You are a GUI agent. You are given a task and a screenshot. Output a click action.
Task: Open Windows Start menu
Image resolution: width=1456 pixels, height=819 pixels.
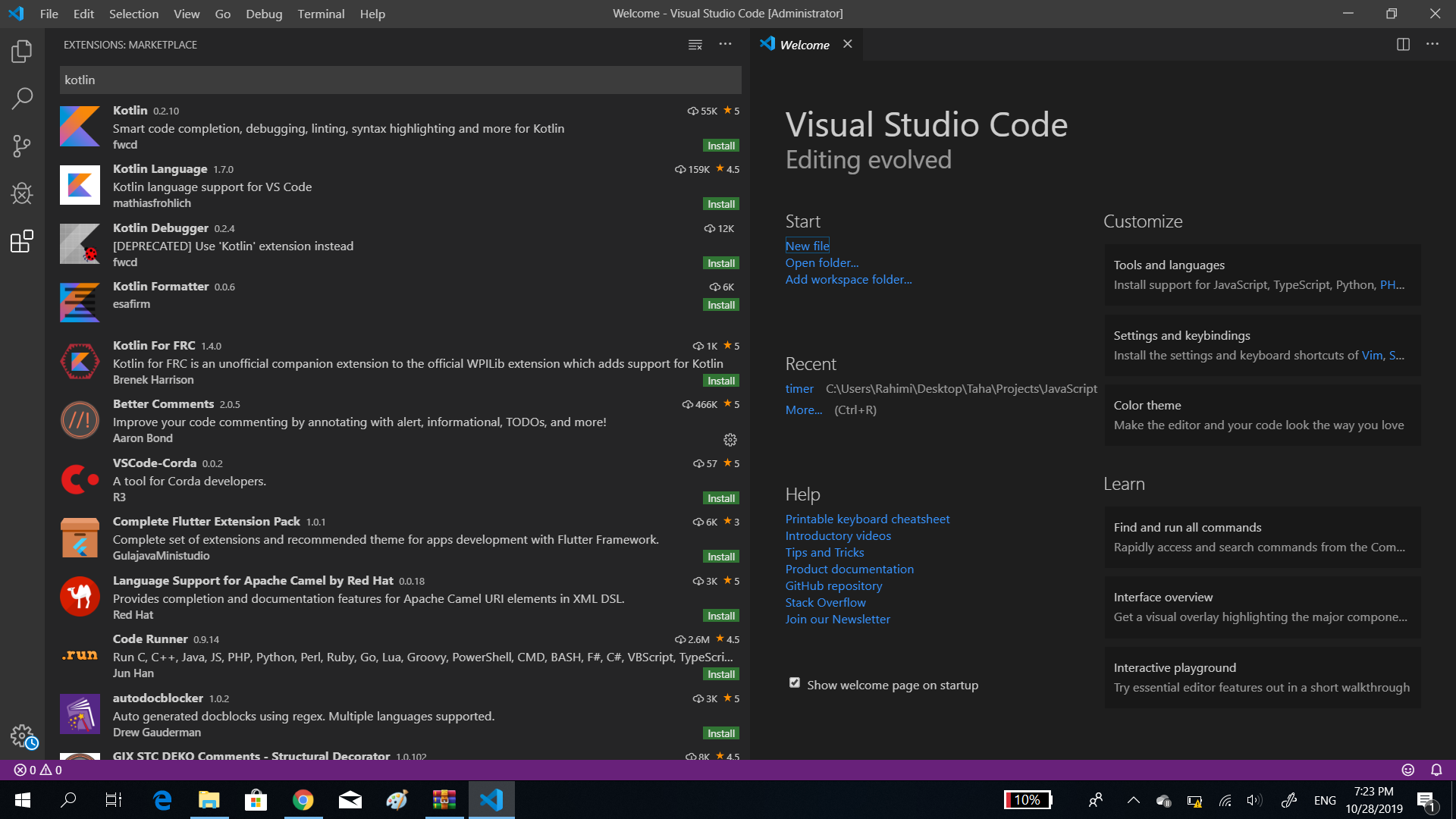point(22,800)
